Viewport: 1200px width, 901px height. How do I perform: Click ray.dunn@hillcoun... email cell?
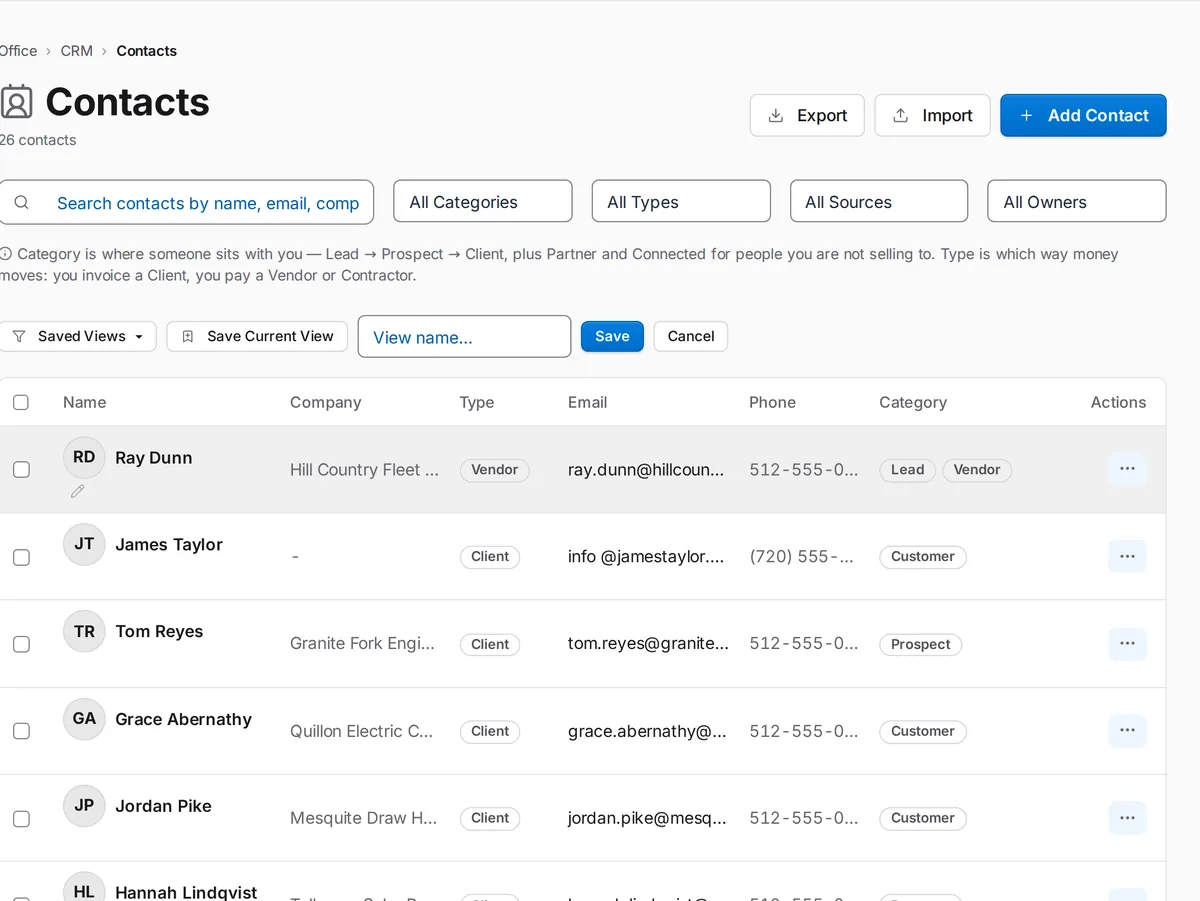click(646, 469)
